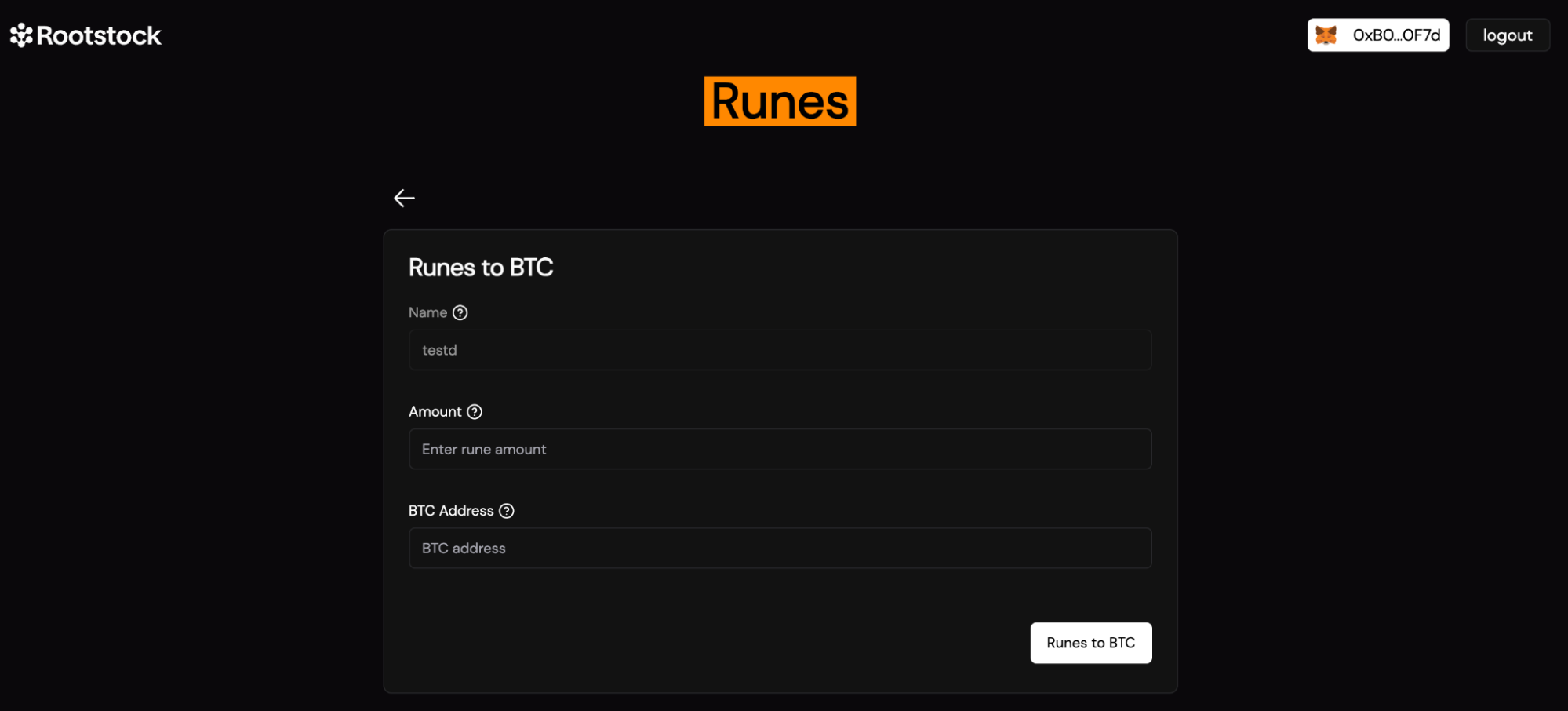Click the Rootstock flower logo icon

point(21,35)
